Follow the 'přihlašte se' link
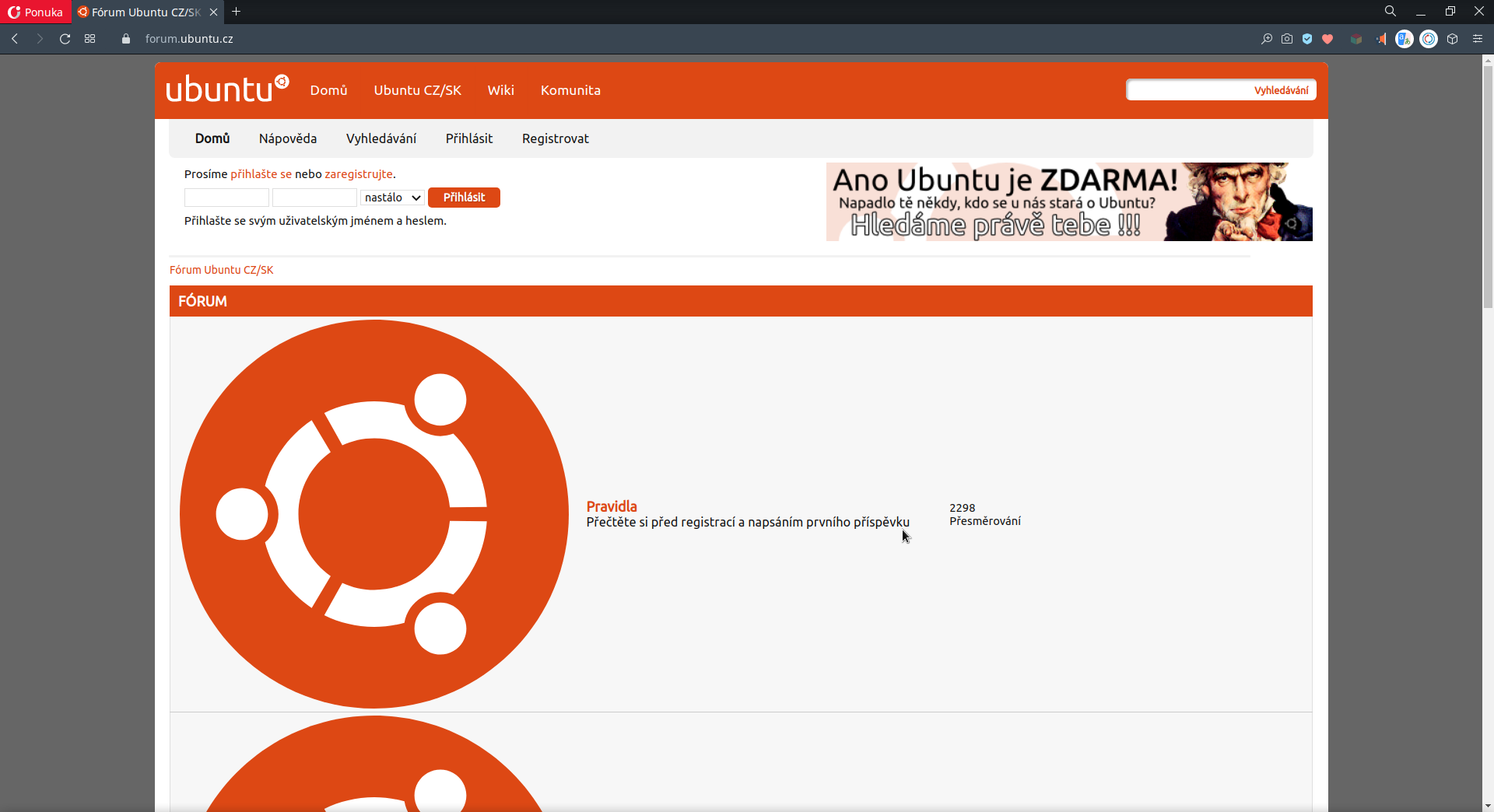1494x812 pixels. [x=261, y=174]
